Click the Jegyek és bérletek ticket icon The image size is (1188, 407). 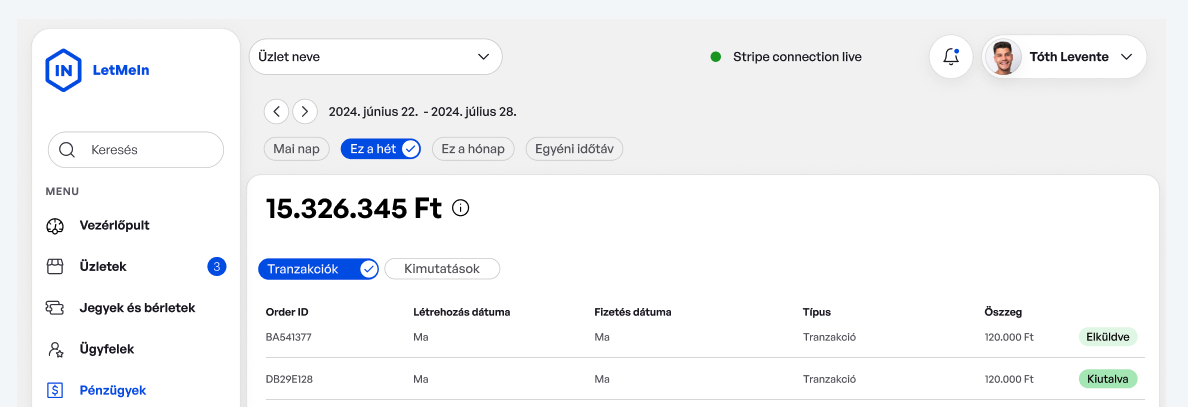[55, 308]
